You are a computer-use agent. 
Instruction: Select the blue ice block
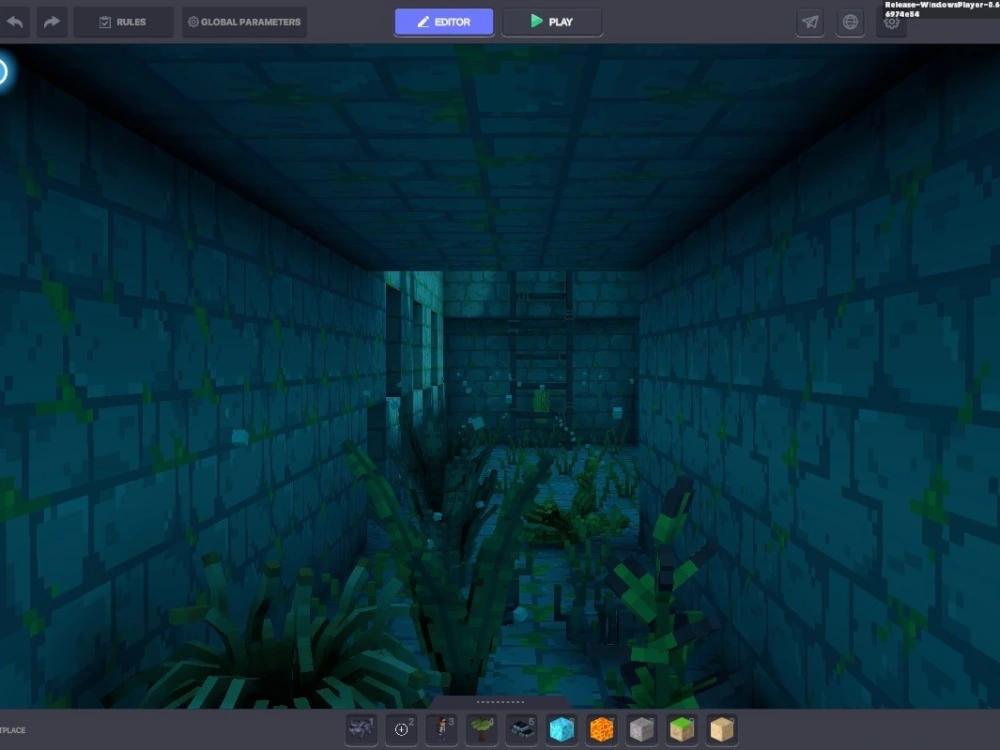pos(562,729)
